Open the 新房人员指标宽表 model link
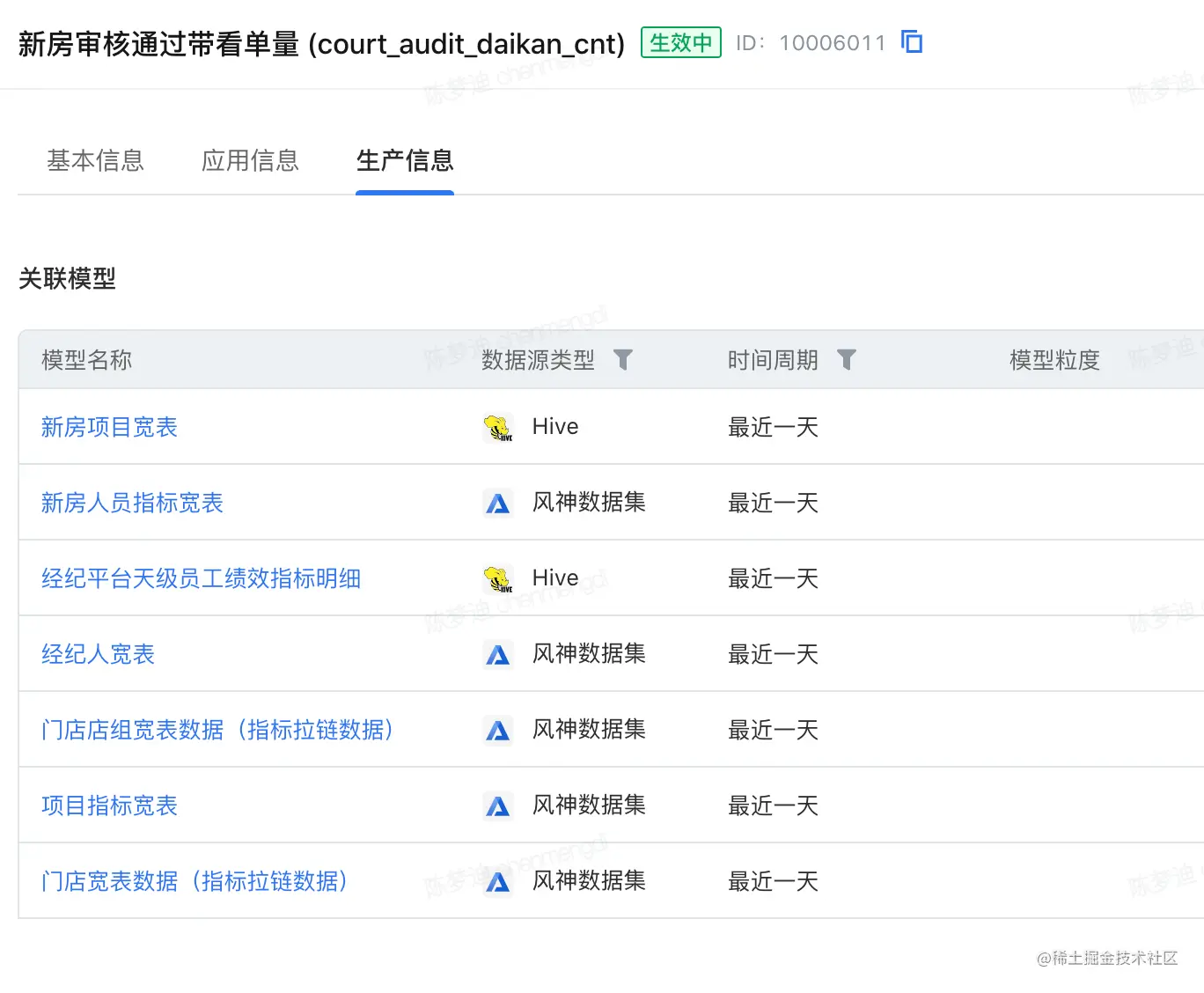The image size is (1204, 993). pyautogui.click(x=132, y=503)
